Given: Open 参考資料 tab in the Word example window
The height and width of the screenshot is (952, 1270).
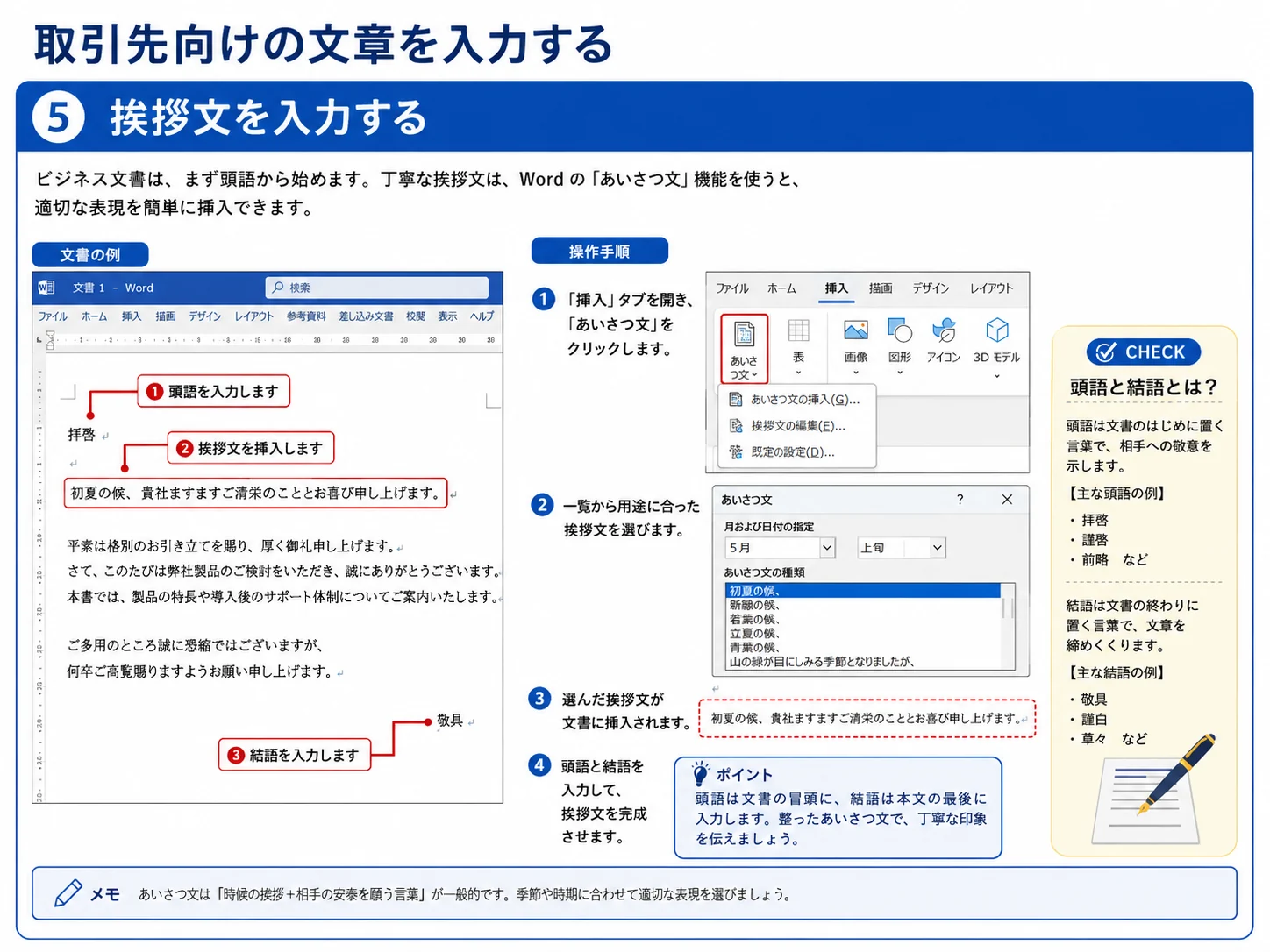Looking at the screenshot, I should click(306, 316).
